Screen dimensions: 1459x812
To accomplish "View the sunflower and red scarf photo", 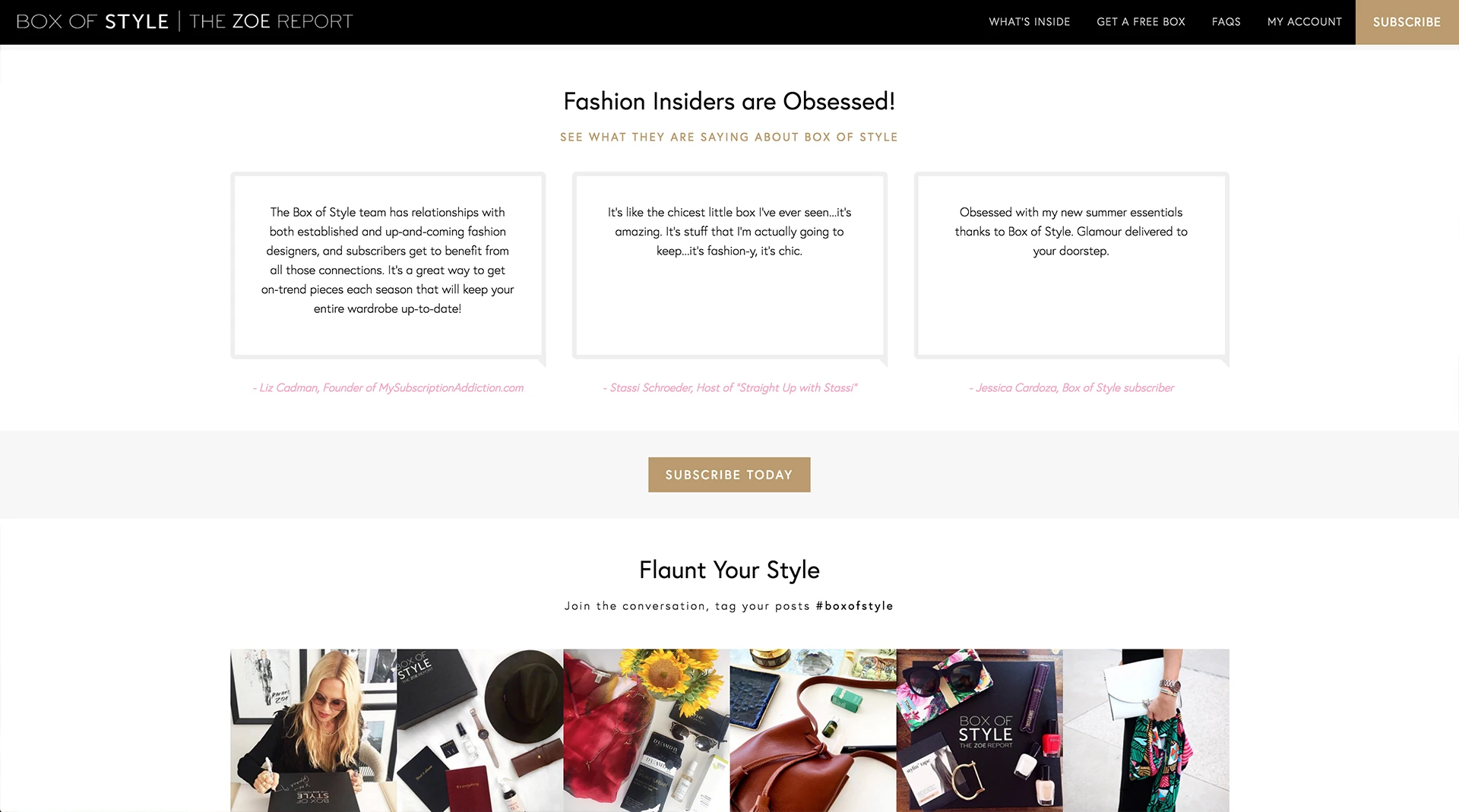I will [x=646, y=730].
